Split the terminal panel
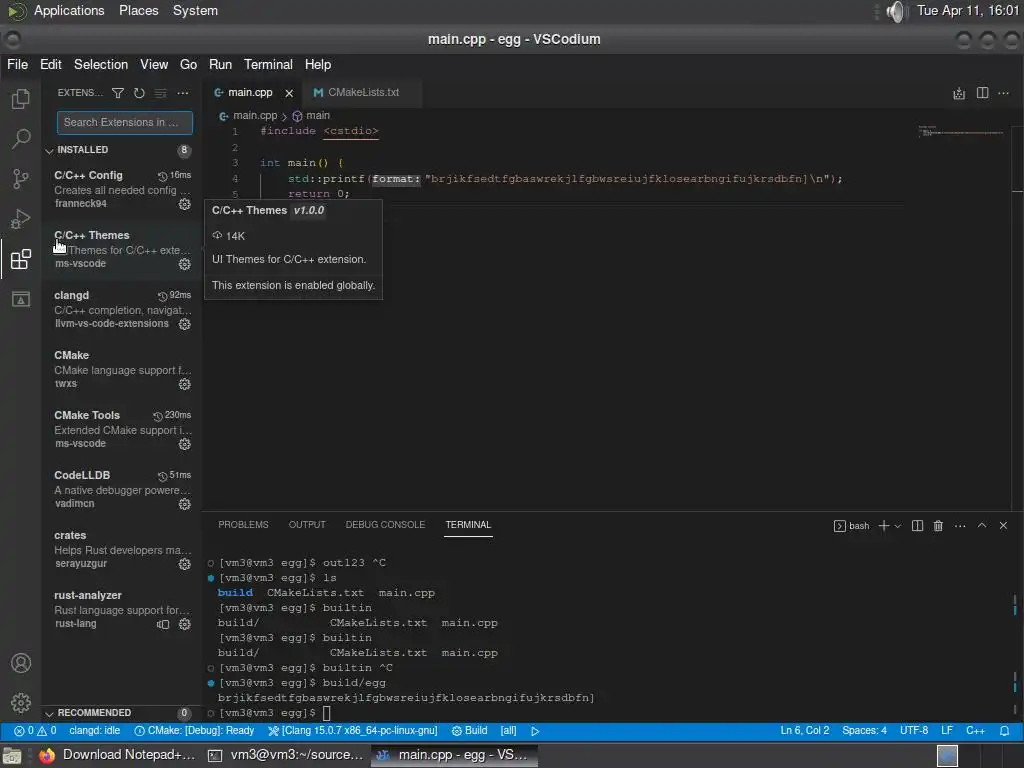The image size is (1024, 768). [x=917, y=526]
